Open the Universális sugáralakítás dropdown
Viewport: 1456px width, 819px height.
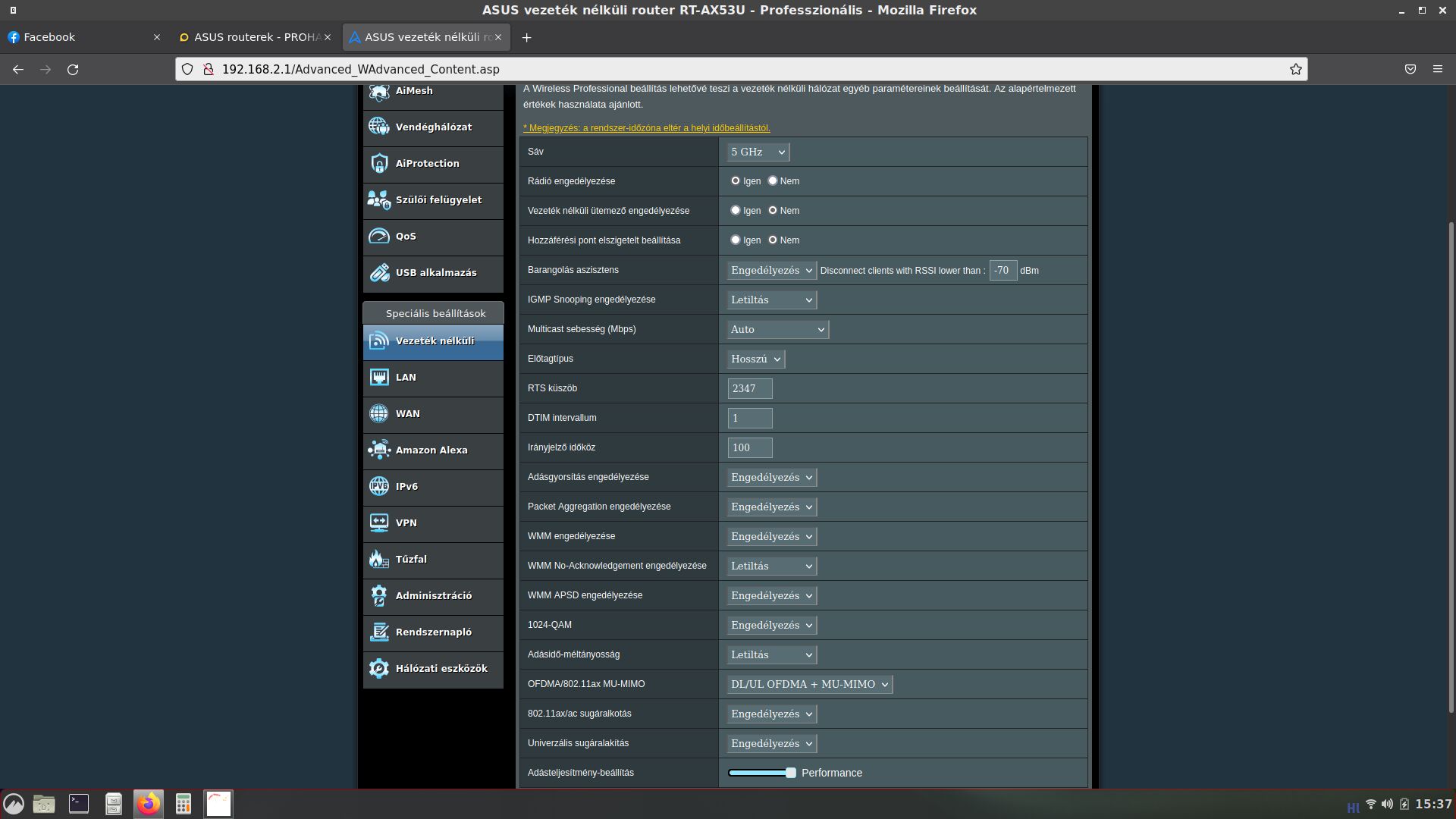(x=771, y=743)
